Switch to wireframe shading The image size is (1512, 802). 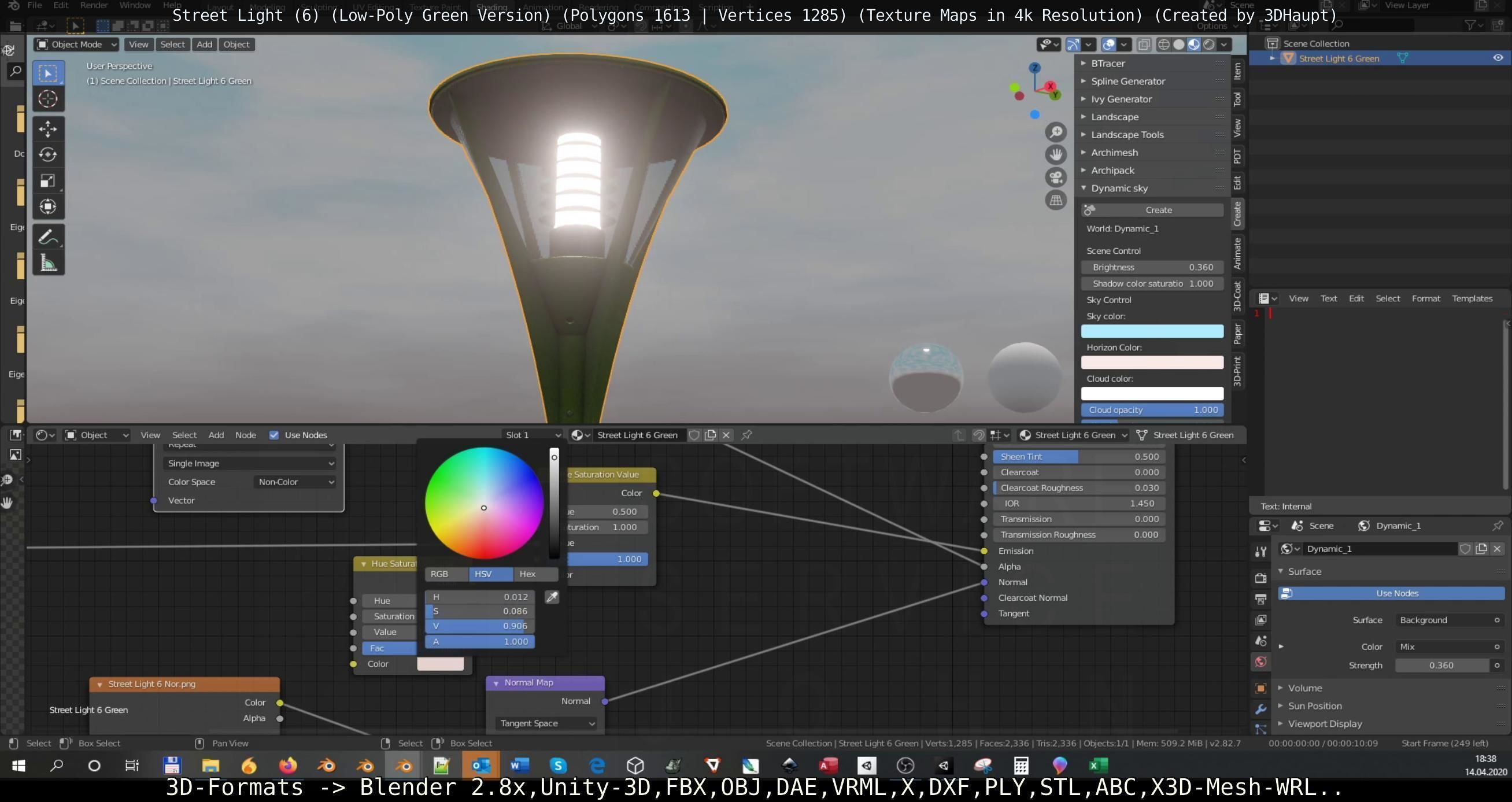1163,45
